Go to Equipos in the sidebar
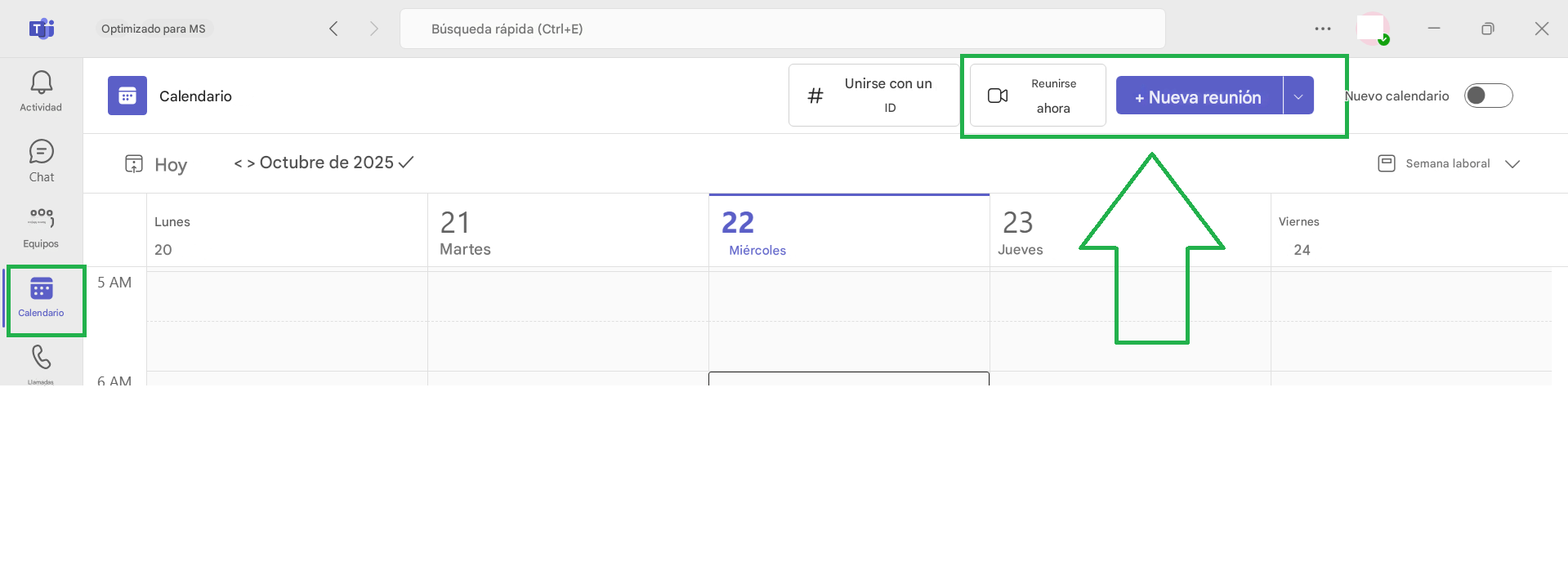This screenshot has height=588, width=1568. tap(41, 227)
